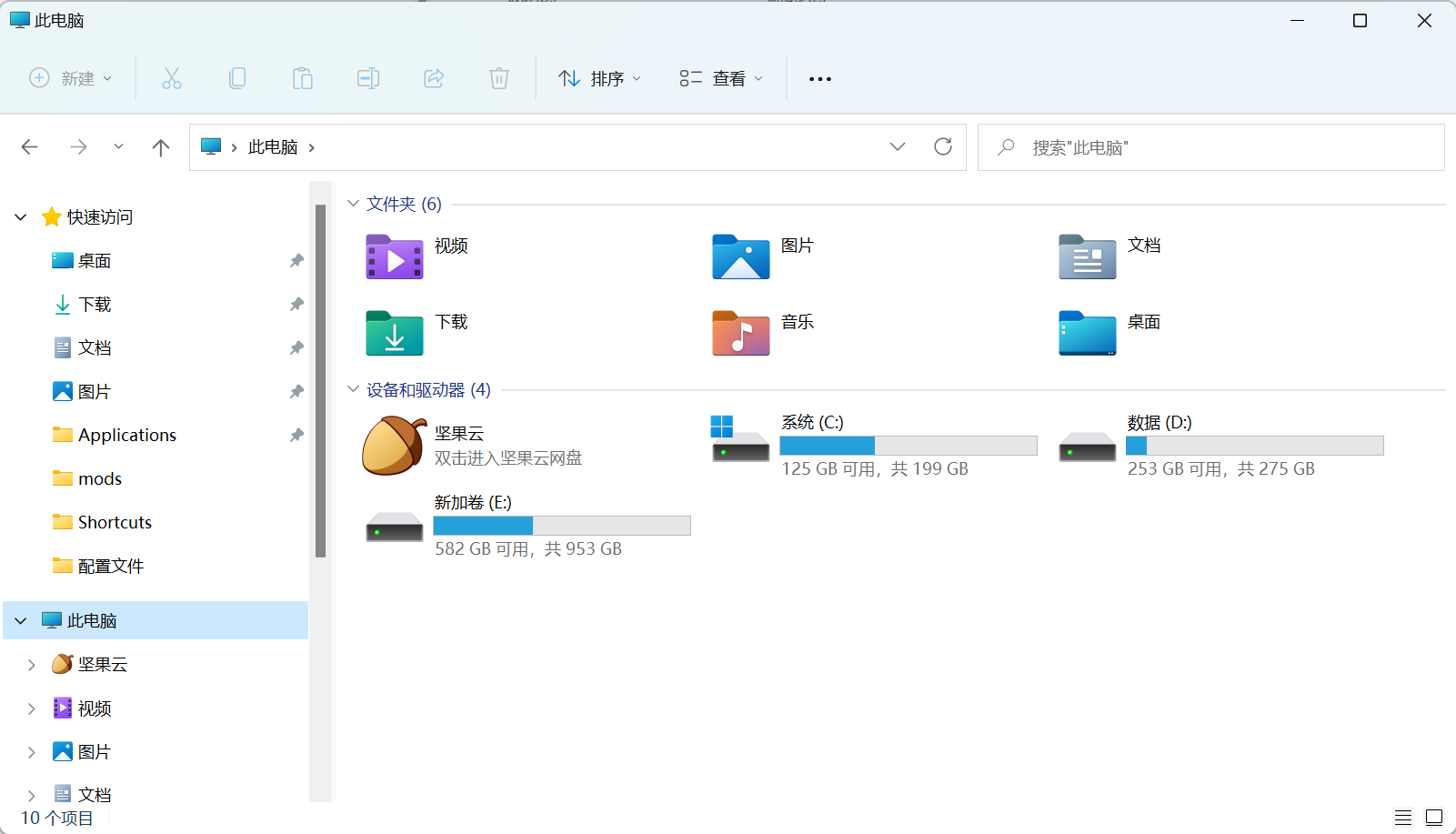1456x834 pixels.
Task: Open the 音乐 music folder
Action: coord(740,333)
